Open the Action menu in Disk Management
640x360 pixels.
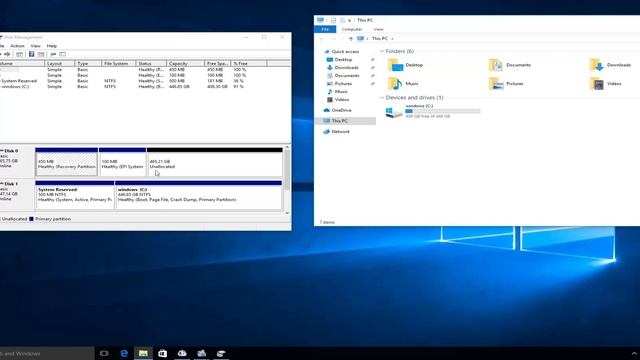[x=17, y=46]
